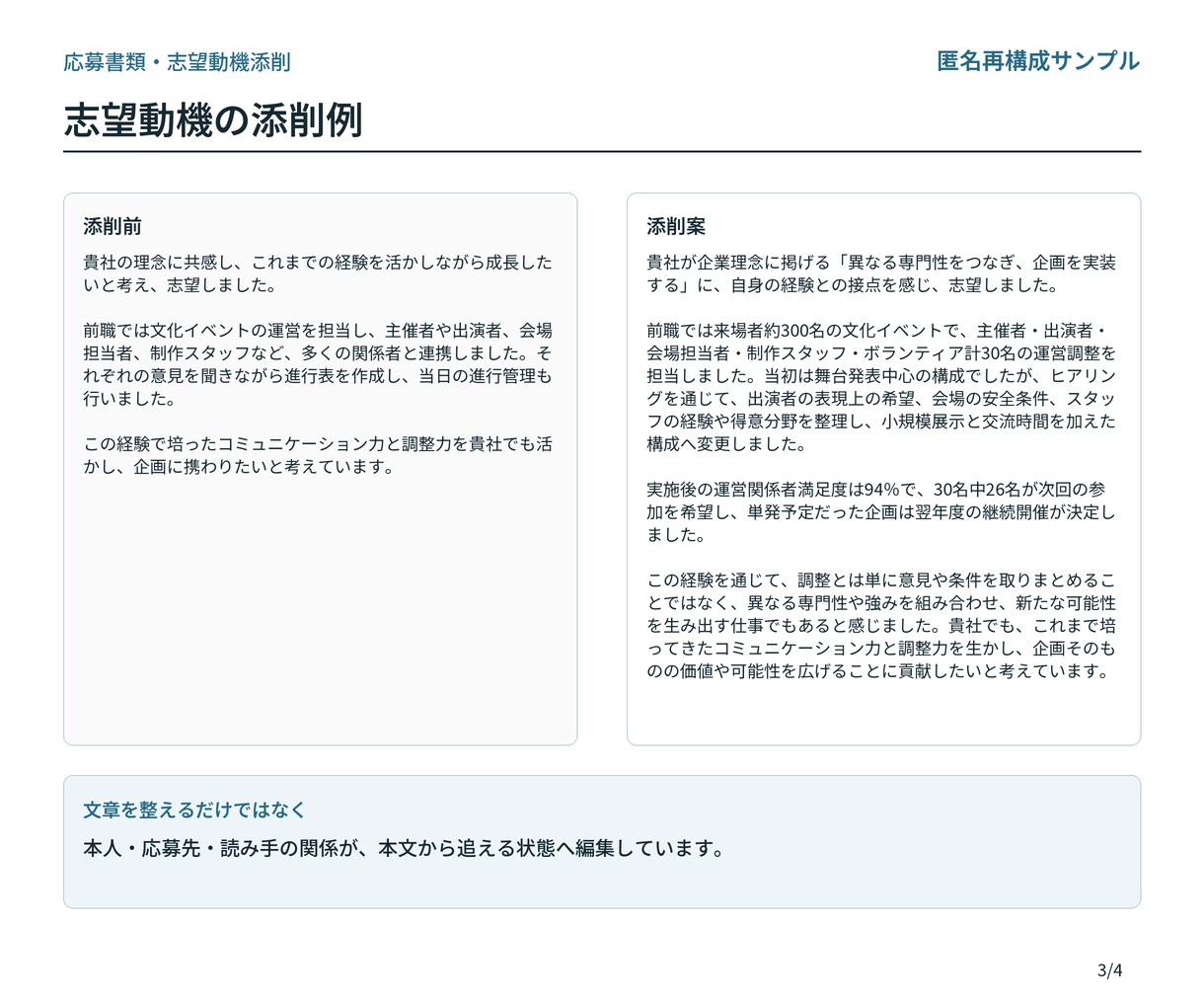Click the '文章を整えるだけではなく' heading
Screen dimensions: 1204x1003
pos(194,810)
